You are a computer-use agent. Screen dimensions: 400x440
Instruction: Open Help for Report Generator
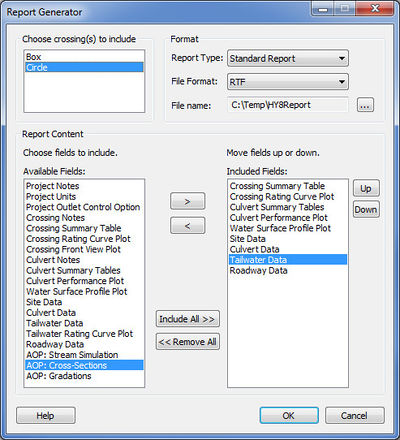[46, 416]
